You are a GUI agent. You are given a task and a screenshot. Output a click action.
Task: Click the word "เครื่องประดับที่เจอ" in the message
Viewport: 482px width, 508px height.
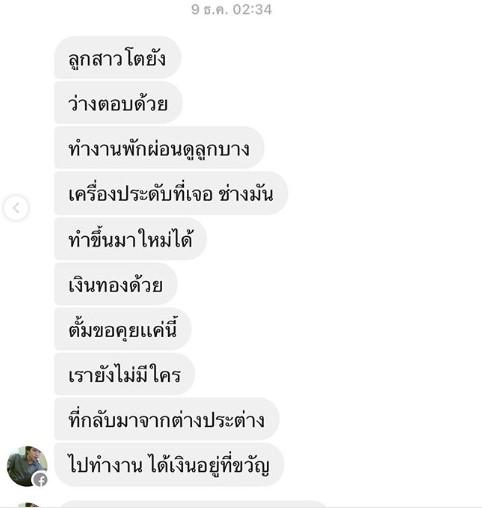pos(140,194)
